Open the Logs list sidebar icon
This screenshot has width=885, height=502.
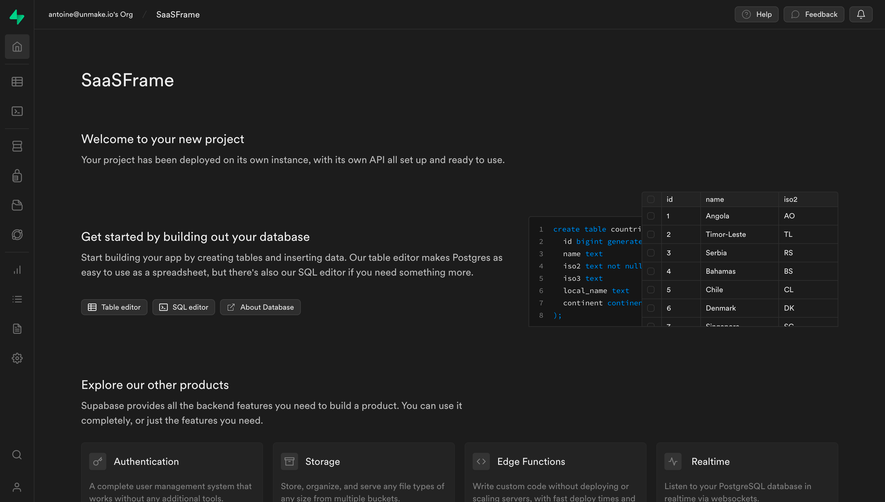coord(17,299)
